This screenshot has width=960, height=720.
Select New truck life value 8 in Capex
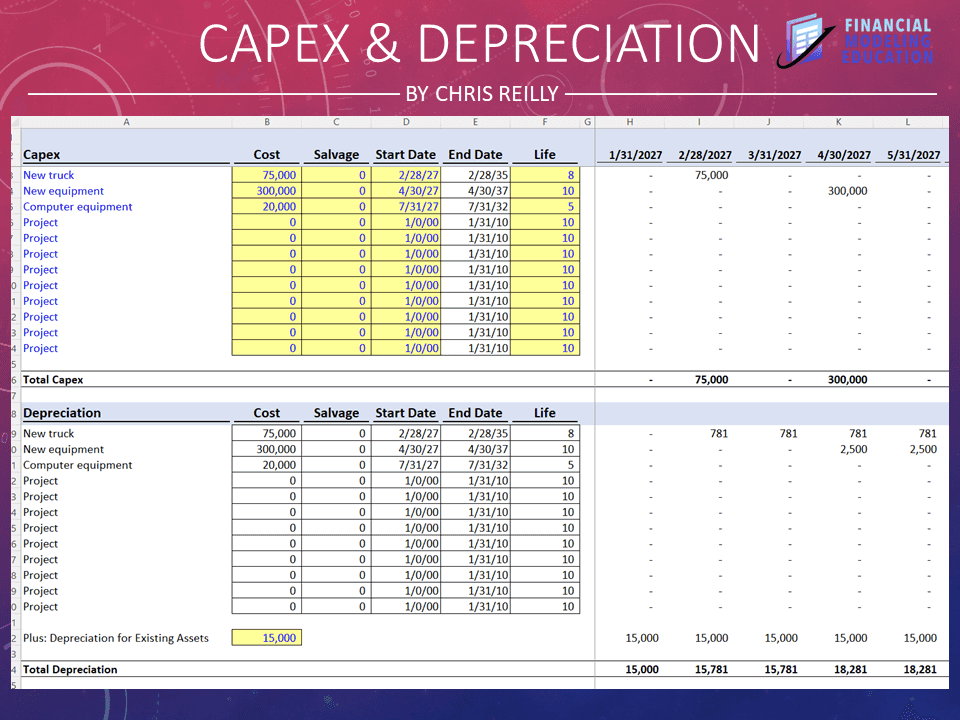545,175
